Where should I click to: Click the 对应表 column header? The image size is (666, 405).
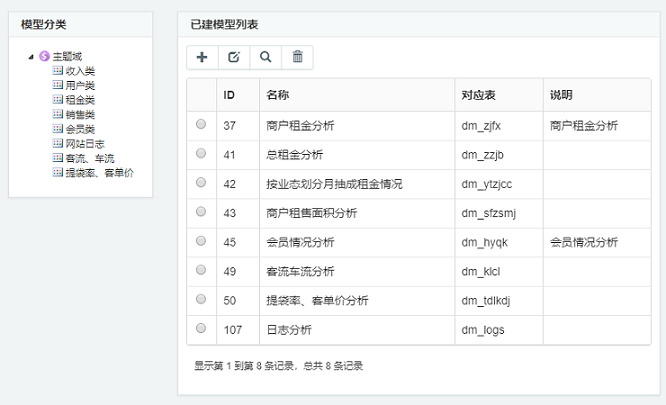[478, 95]
